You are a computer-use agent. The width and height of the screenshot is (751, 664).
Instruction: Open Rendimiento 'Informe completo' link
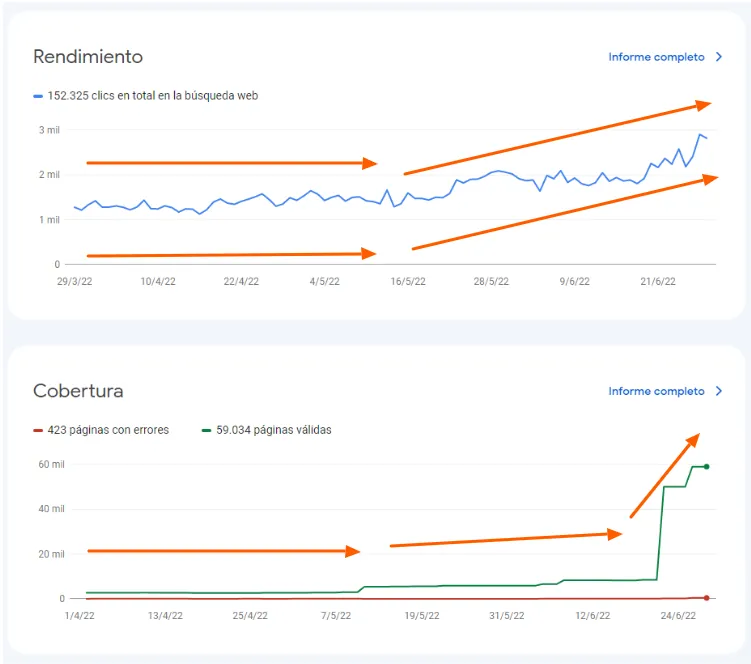pyautogui.click(x=656, y=57)
